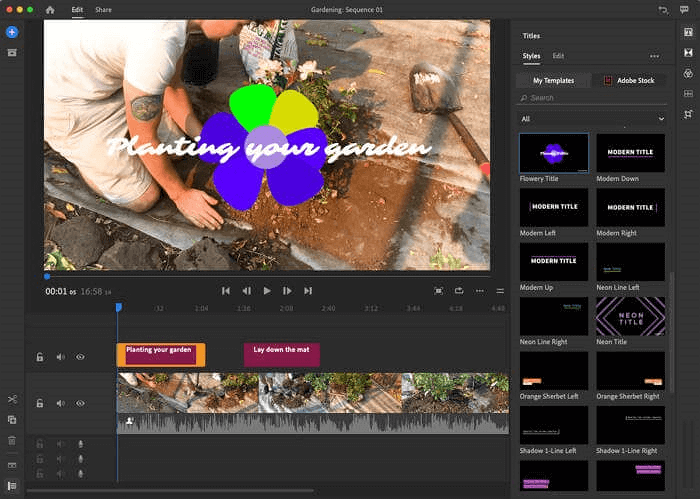Open Titles panel more options ellipsis
The image size is (700, 499).
click(x=654, y=56)
